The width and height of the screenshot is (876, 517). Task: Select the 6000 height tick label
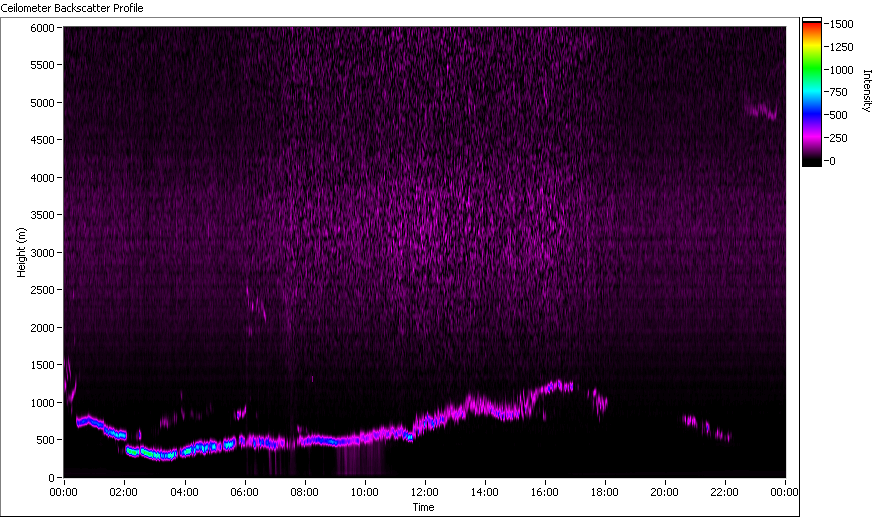pyautogui.click(x=42, y=28)
